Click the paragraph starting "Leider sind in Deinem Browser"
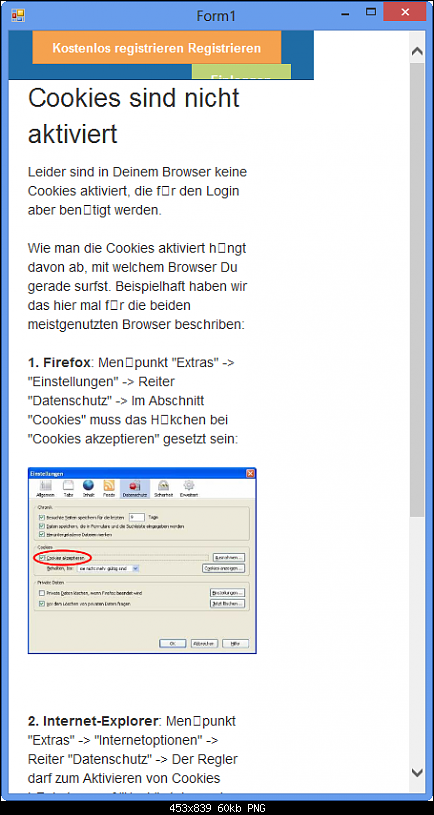Viewport: 434px width, 815px height. (x=137, y=191)
